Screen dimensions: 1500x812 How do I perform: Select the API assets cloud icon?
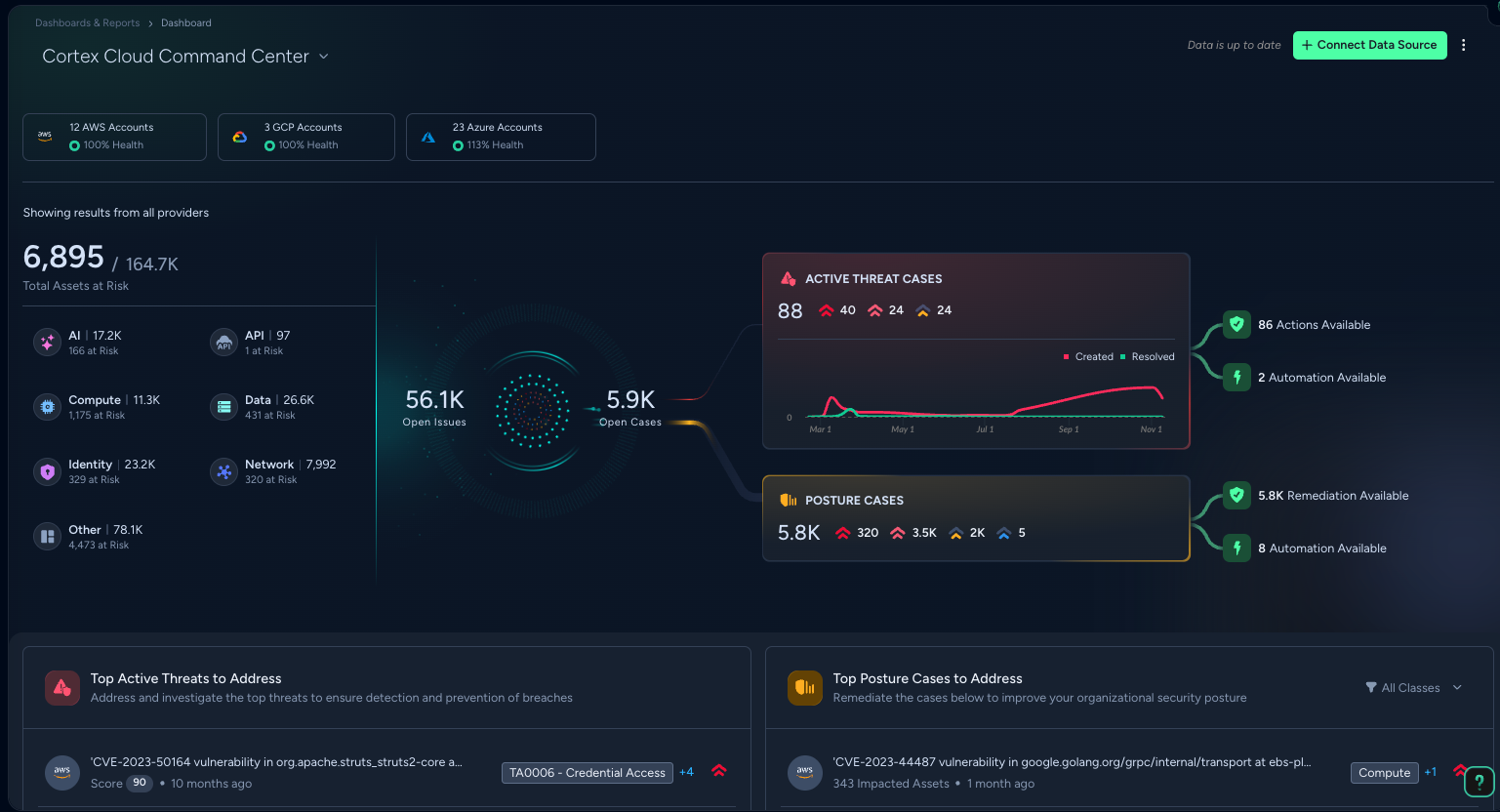(x=223, y=343)
